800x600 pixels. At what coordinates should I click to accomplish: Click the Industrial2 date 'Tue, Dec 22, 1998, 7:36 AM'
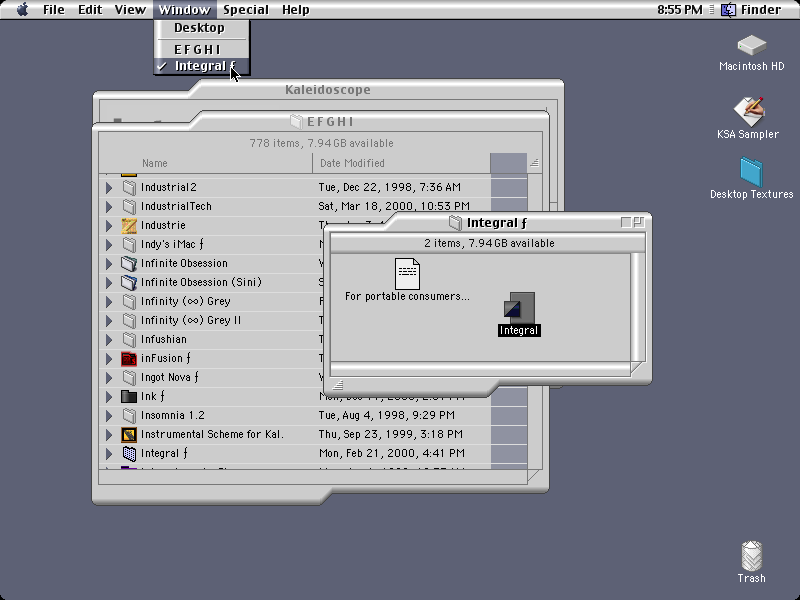point(390,187)
